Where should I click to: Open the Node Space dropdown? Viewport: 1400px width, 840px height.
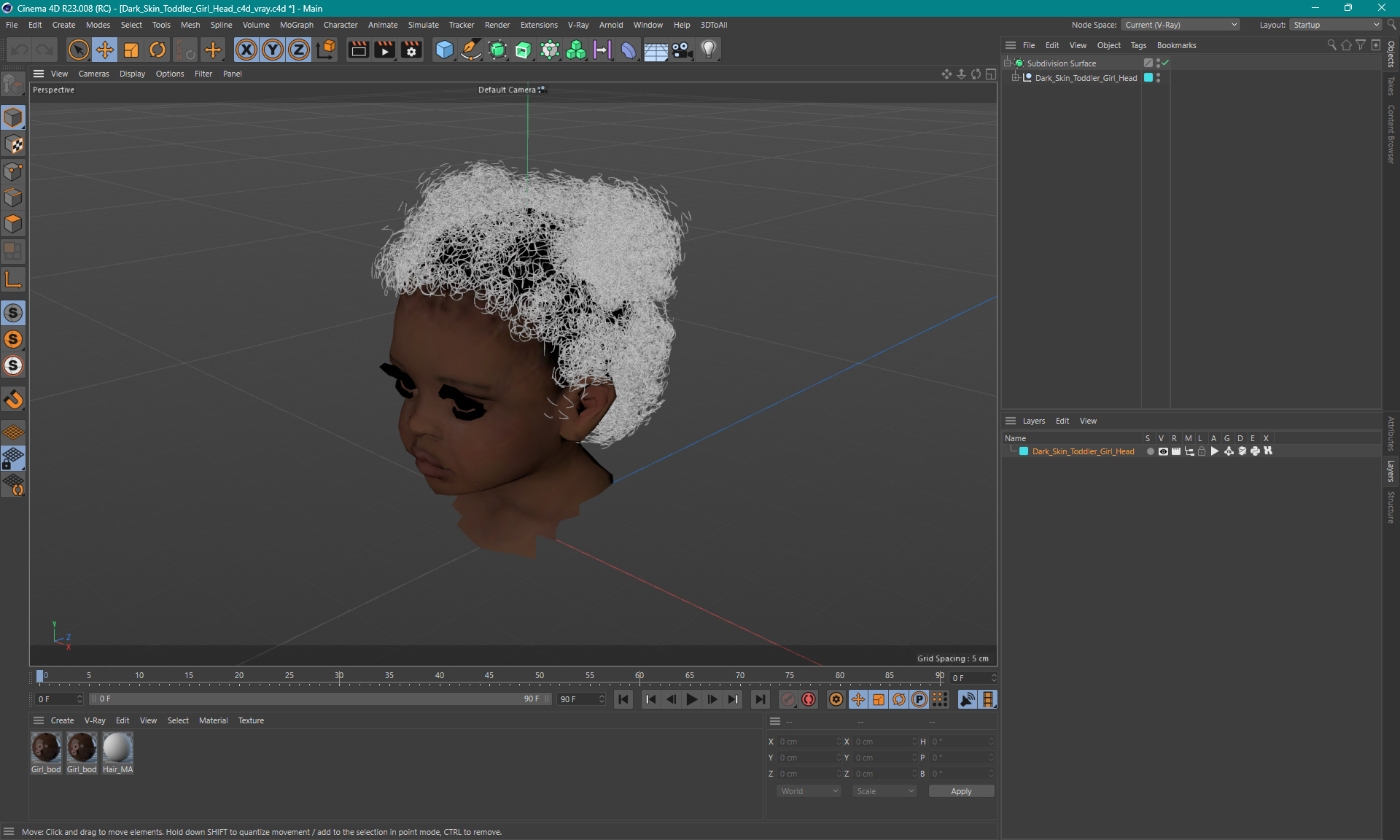pyautogui.click(x=1181, y=25)
